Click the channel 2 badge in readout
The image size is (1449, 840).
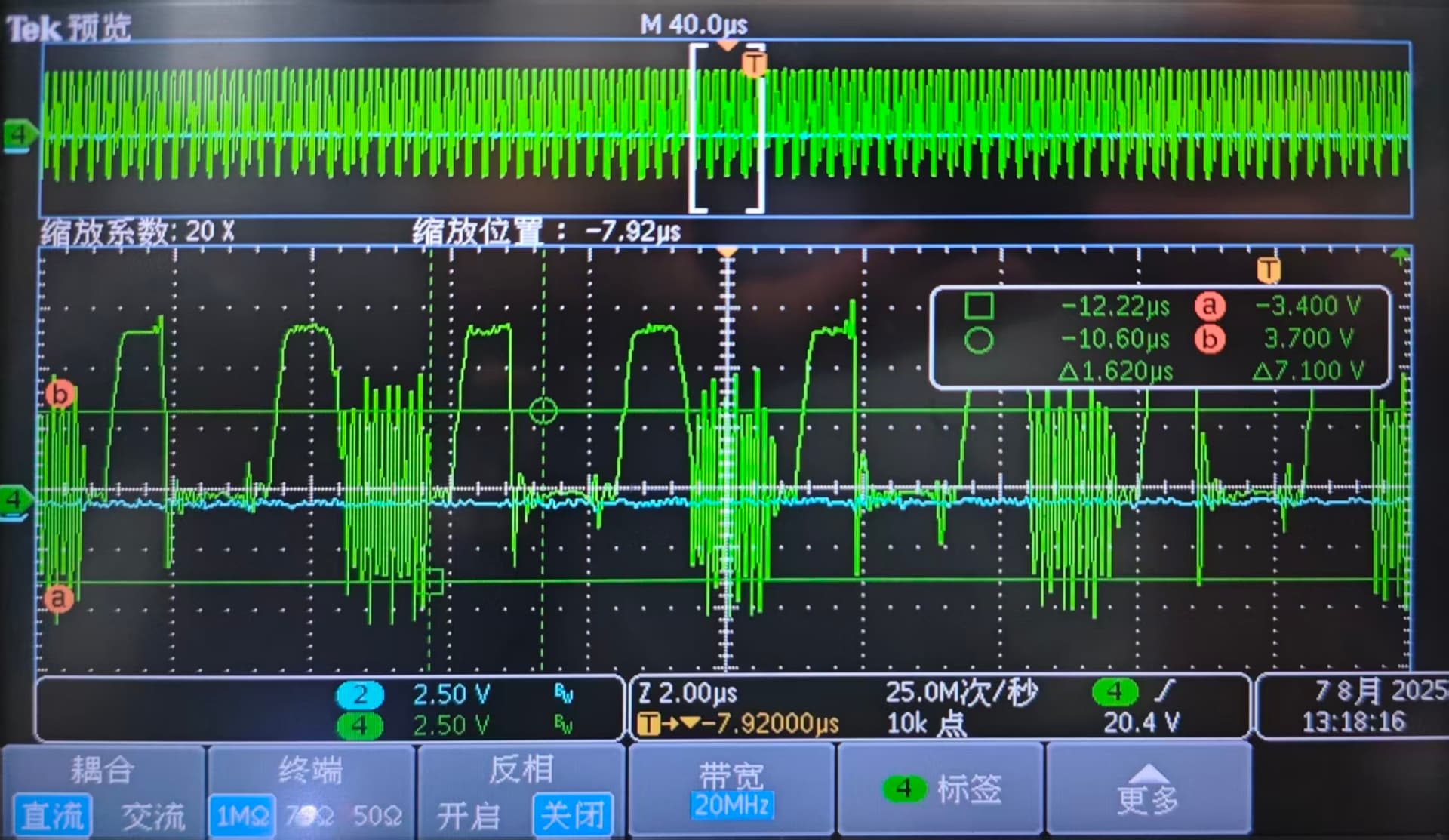click(x=360, y=694)
